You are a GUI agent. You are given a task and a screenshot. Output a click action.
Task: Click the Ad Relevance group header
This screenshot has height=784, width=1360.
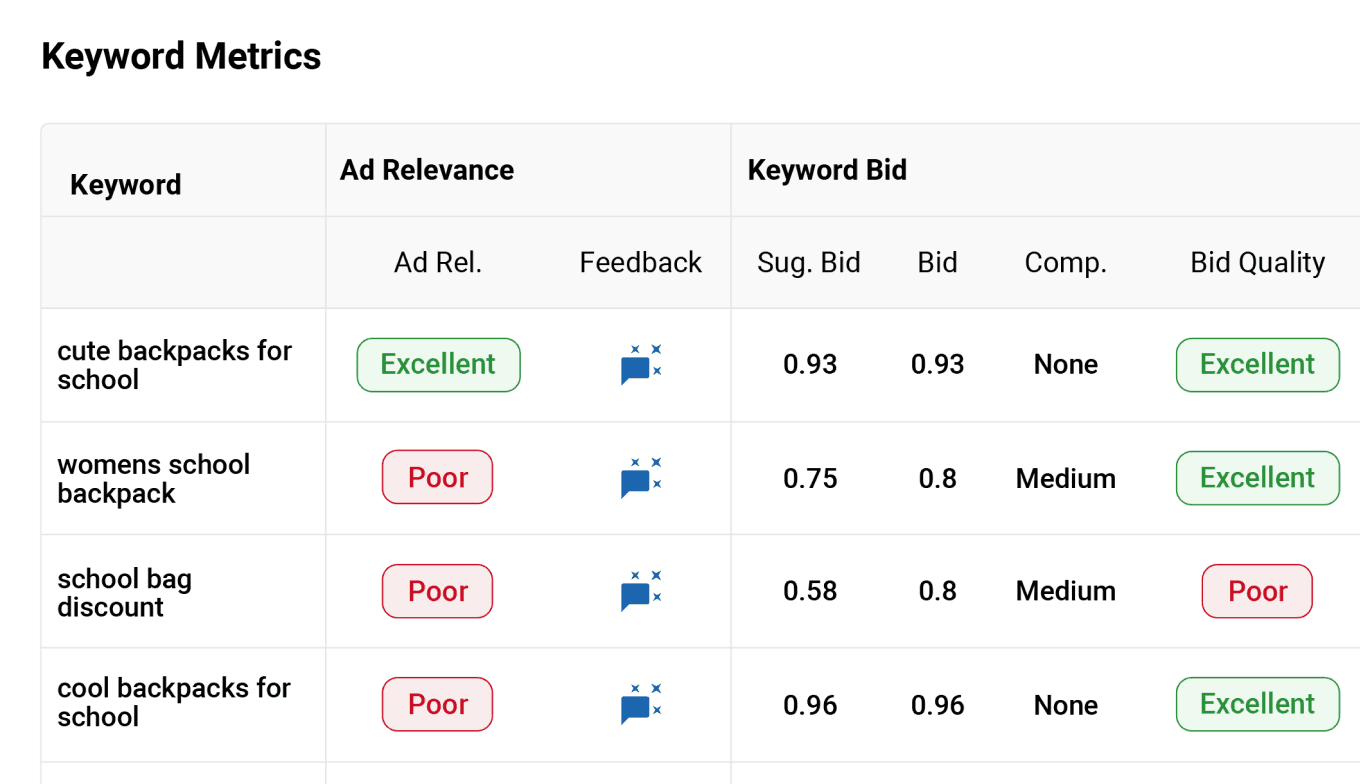pos(427,170)
